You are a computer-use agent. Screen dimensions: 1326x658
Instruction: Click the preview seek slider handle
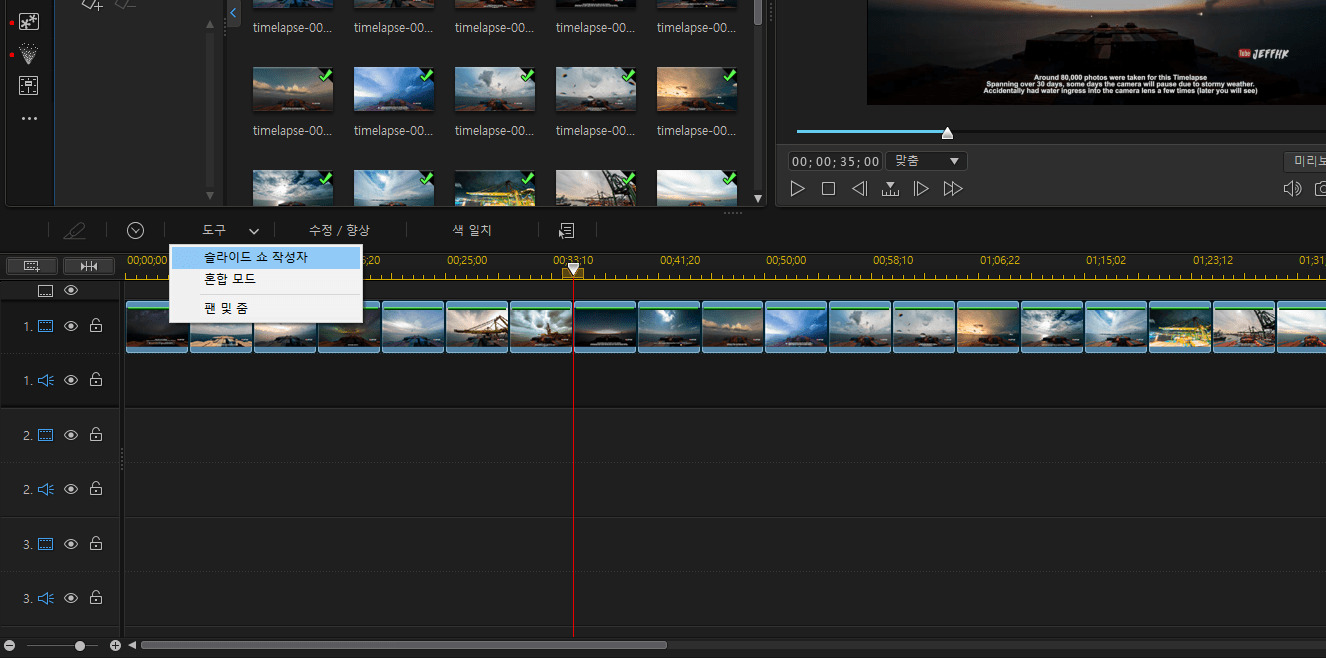coord(947,133)
